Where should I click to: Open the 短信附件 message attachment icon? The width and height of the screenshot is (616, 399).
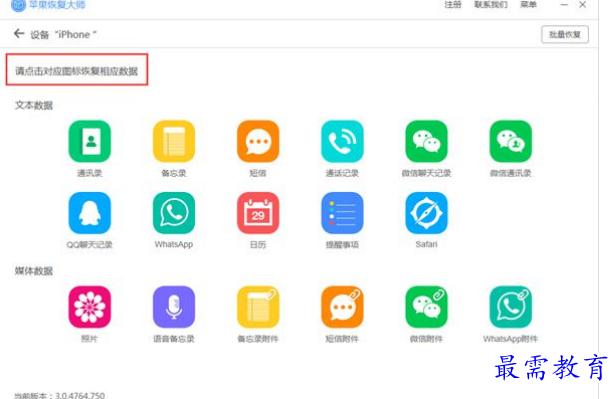click(x=342, y=307)
